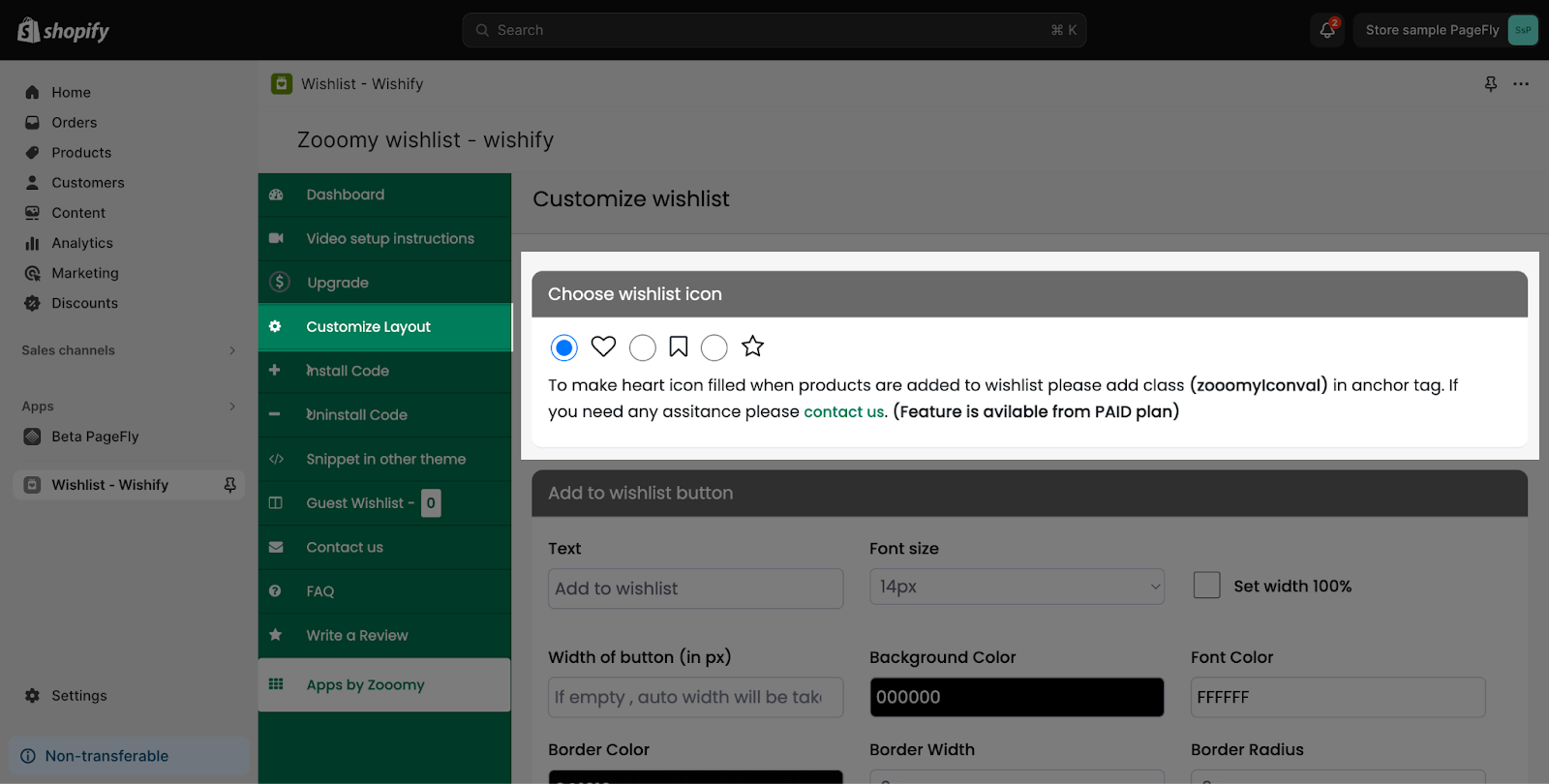Focus the Search bar
The image size is (1549, 784).
pos(774,30)
